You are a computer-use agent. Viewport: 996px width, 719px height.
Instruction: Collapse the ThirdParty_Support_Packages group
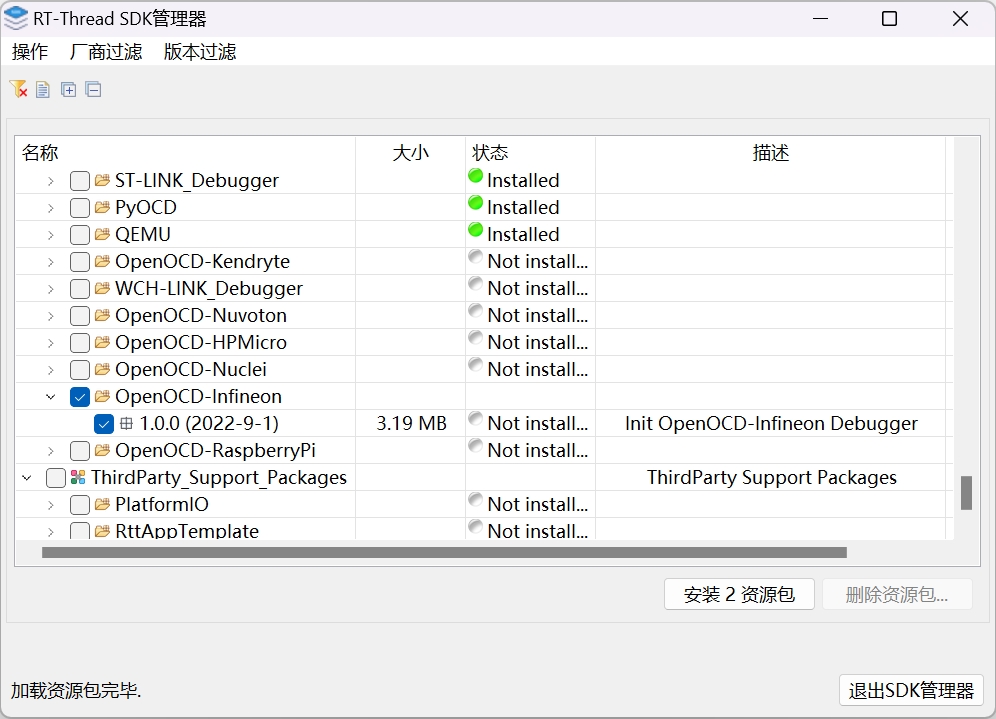click(27, 478)
